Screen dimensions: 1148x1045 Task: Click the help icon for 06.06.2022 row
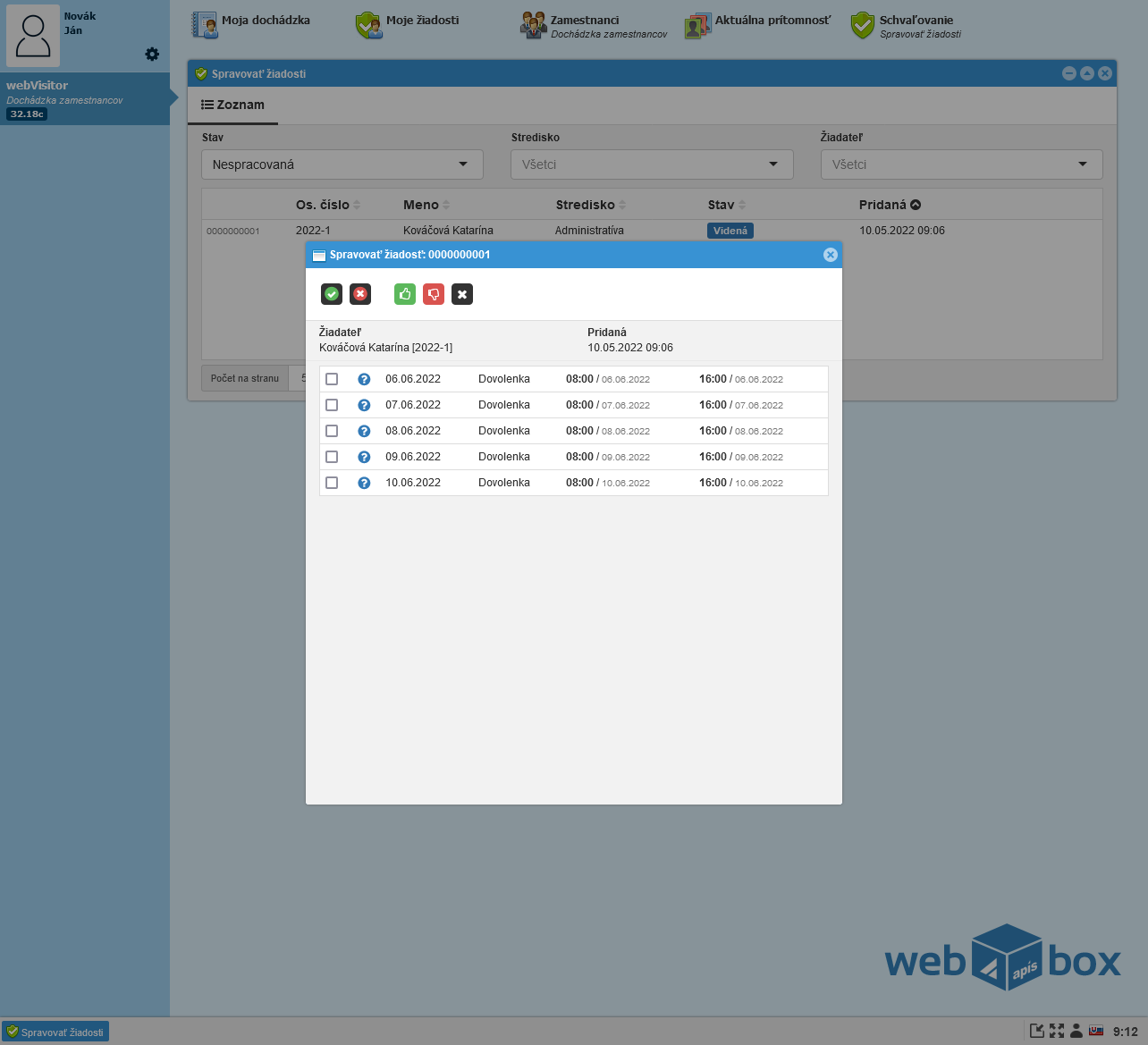364,379
